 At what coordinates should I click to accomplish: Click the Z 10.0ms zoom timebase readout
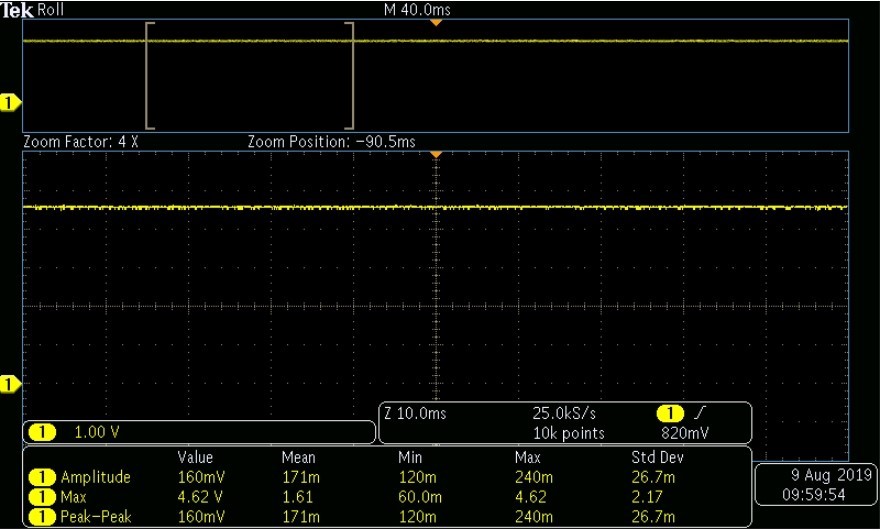[x=415, y=414]
